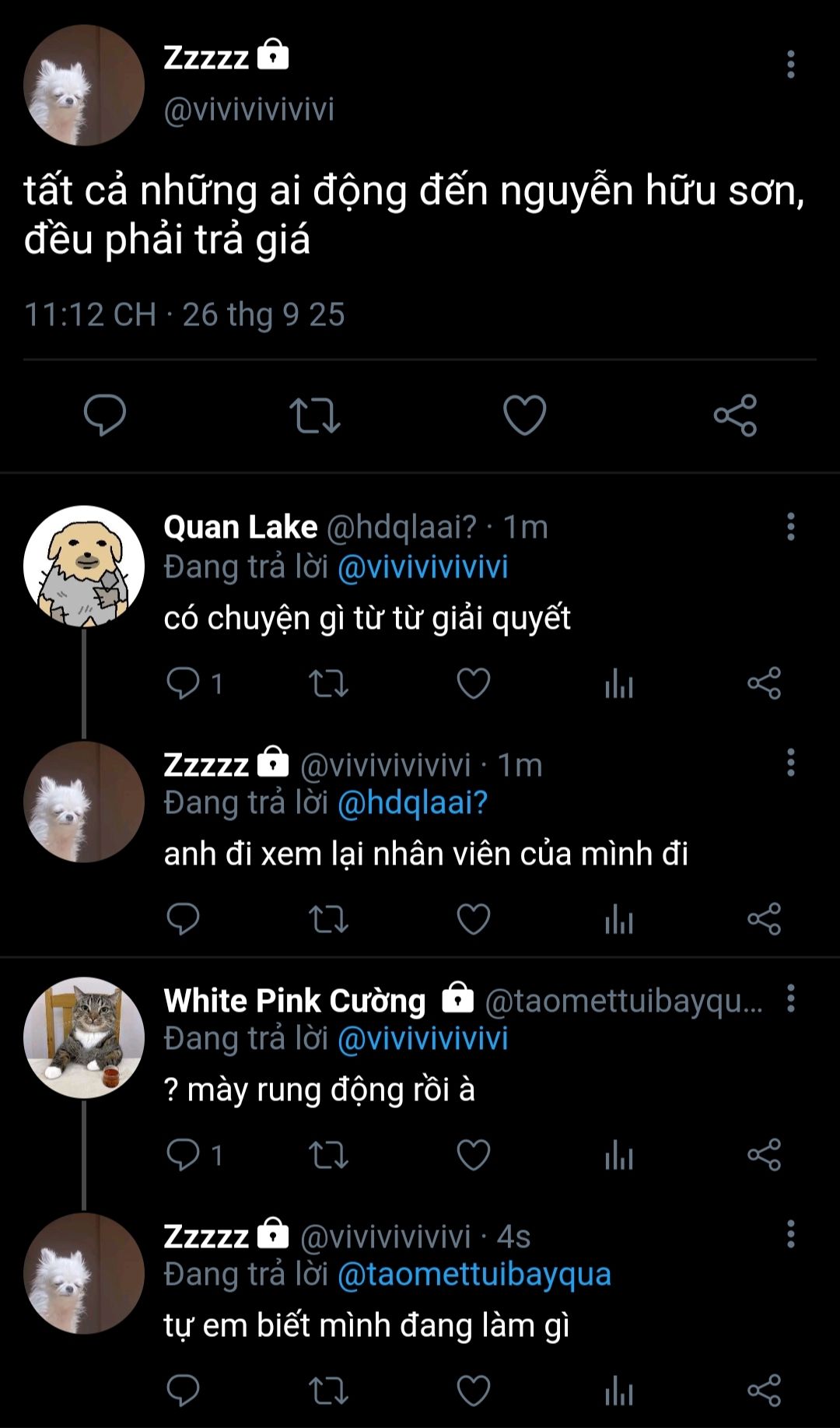Share the main tweet by Zzzzz
The image size is (840, 1428).
tap(735, 415)
